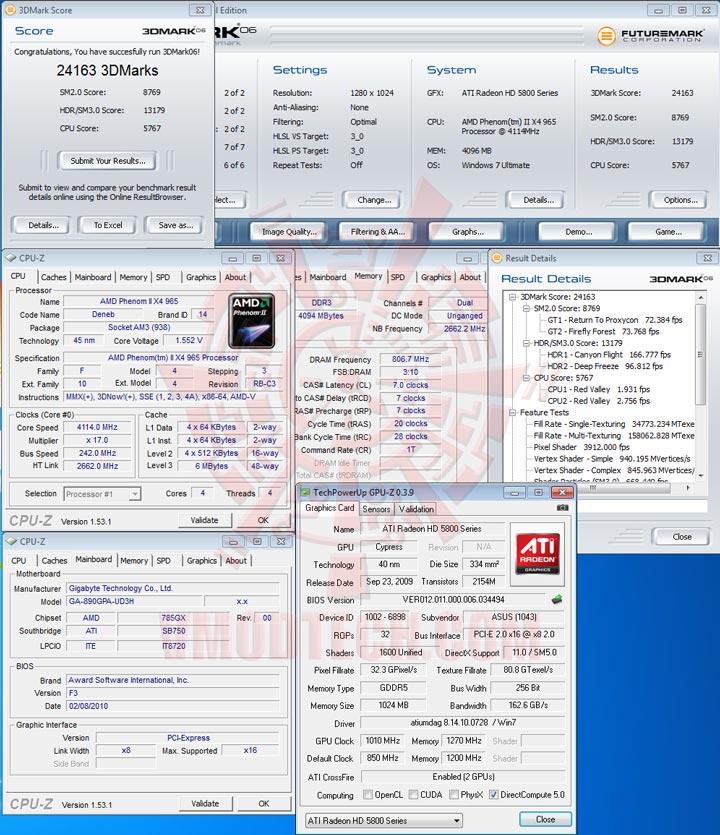Click the BIOS Version field in GPU-Z

453,600
